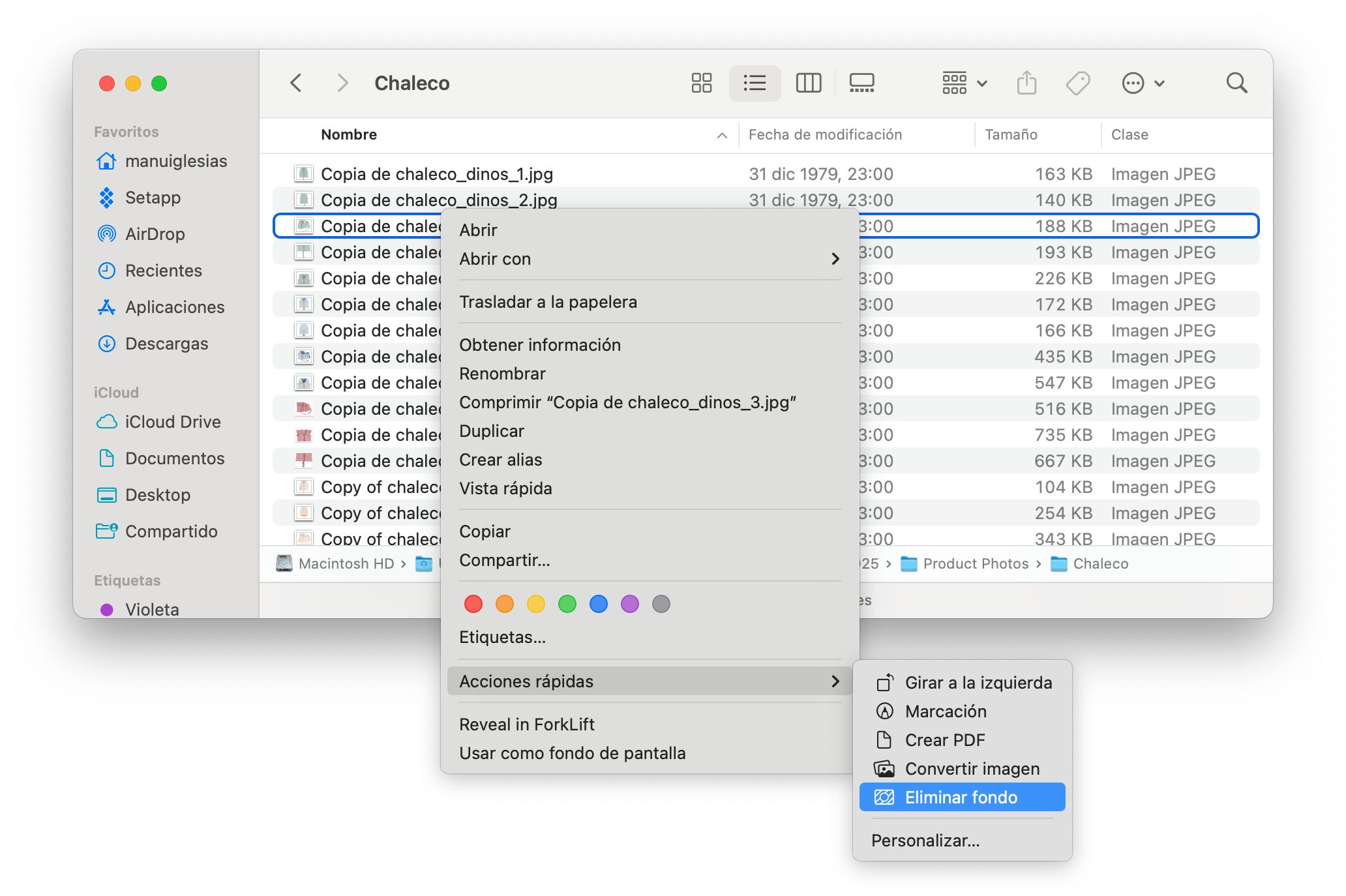Image resolution: width=1346 pixels, height=896 pixels.
Task: Switch to column view
Action: [x=808, y=83]
